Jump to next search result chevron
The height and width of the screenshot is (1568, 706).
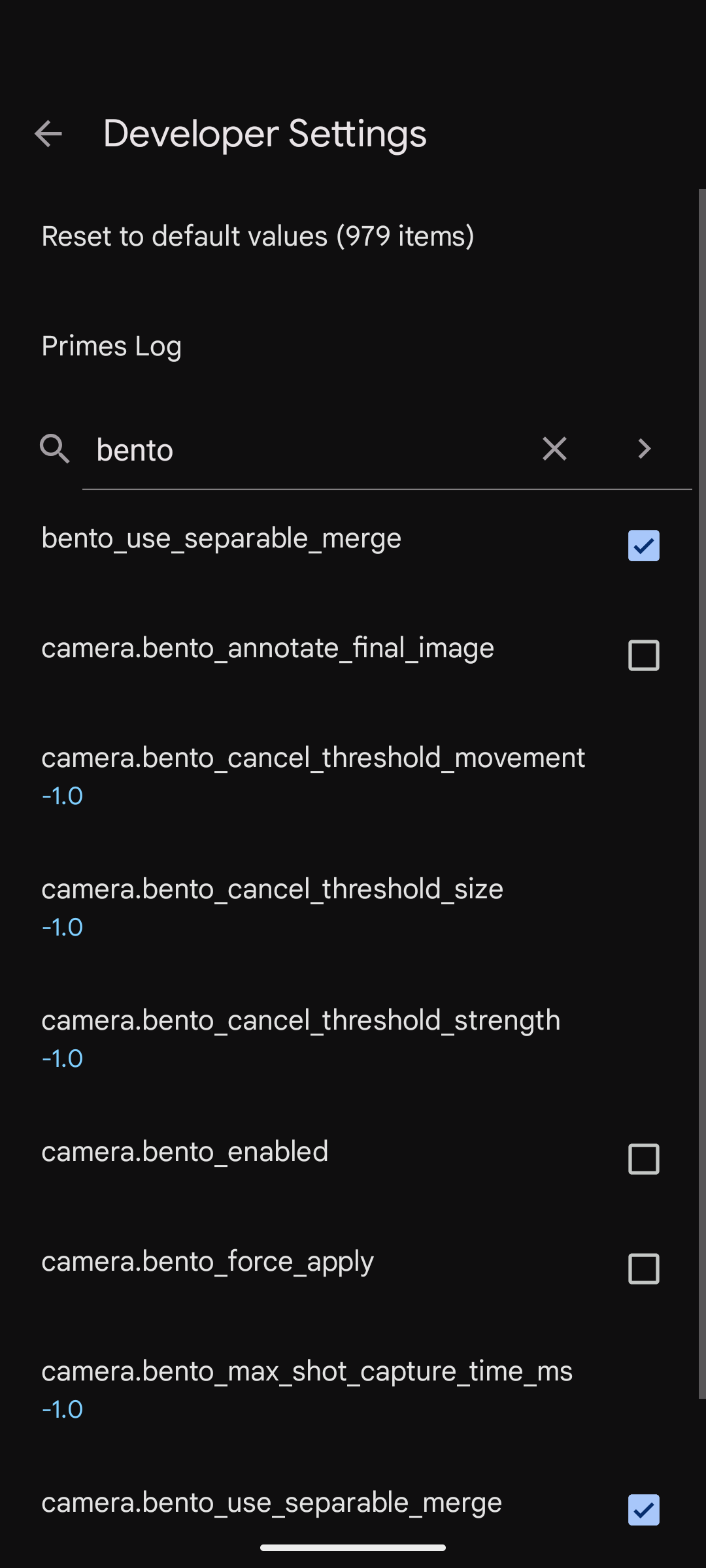coord(644,449)
